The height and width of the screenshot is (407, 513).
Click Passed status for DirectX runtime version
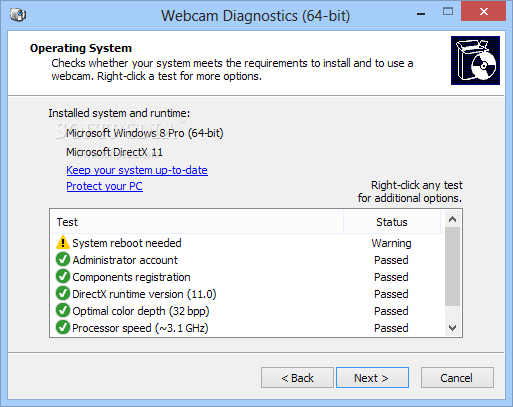[x=391, y=294]
